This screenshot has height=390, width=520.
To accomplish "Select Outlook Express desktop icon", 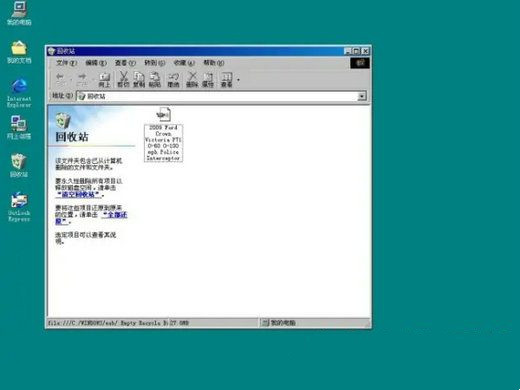I will click(19, 207).
